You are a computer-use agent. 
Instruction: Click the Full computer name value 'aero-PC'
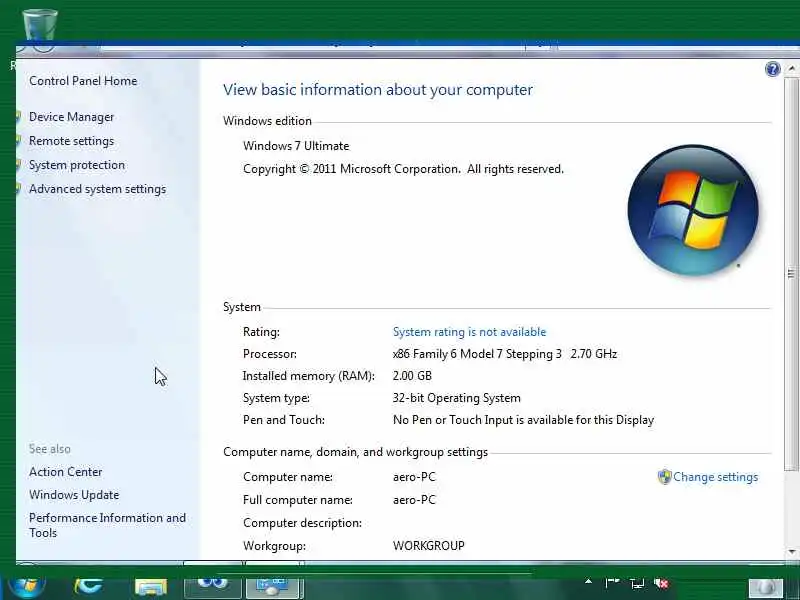[x=414, y=499]
